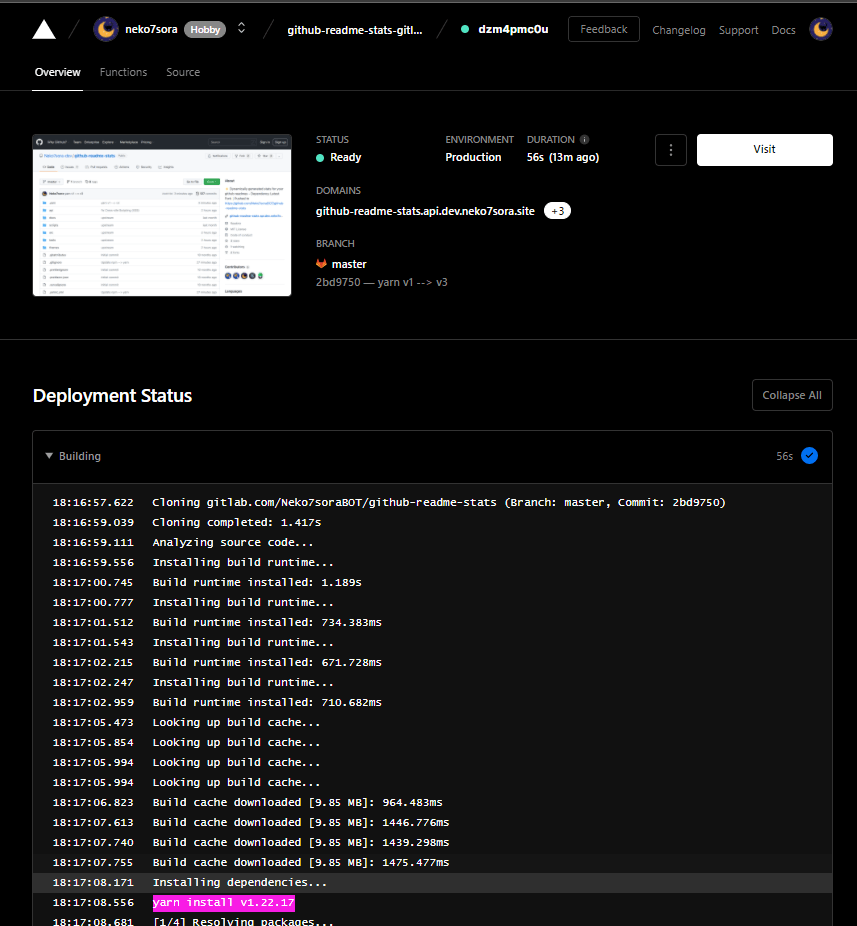
Task: Open the master branch link
Action: click(349, 264)
